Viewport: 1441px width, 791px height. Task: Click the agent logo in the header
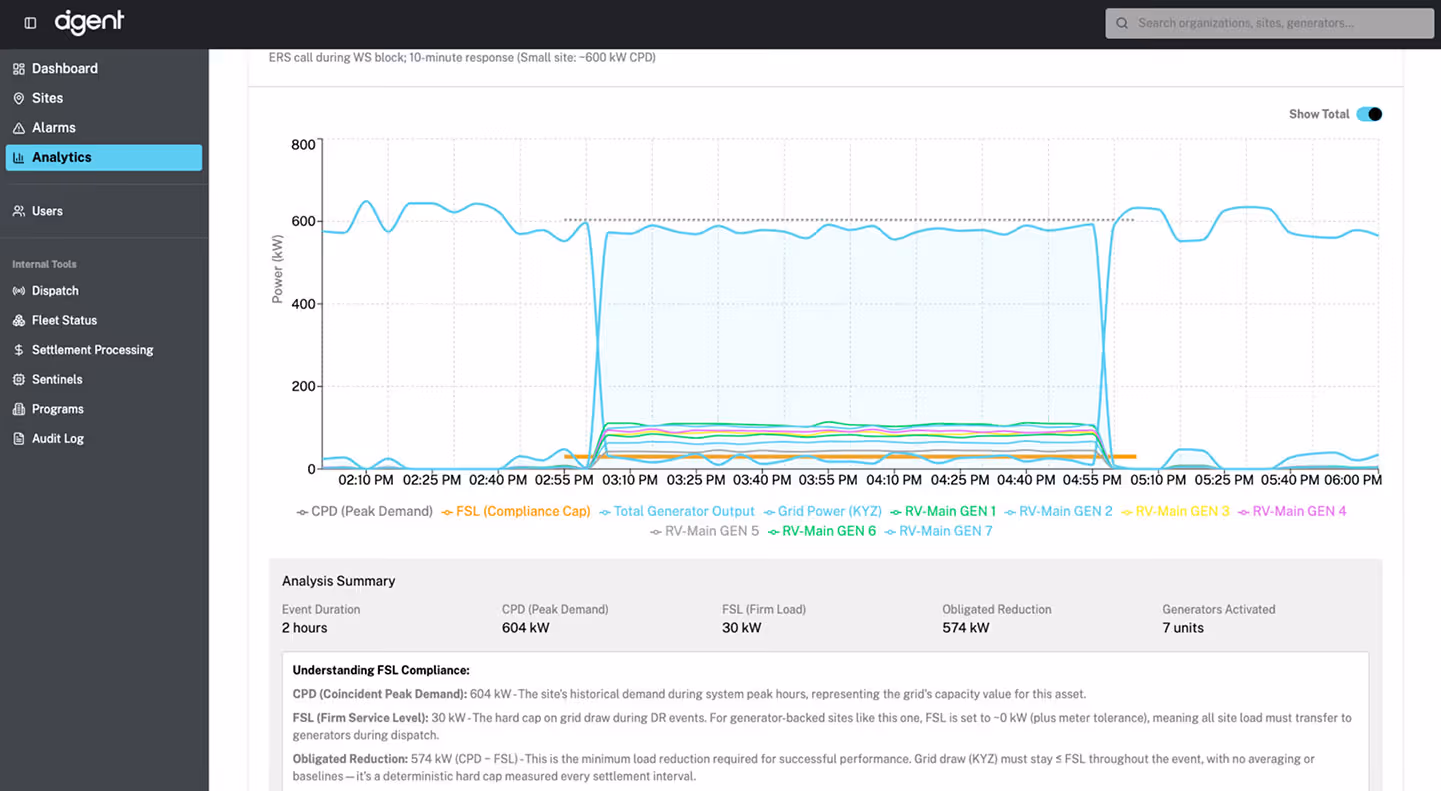(x=89, y=22)
